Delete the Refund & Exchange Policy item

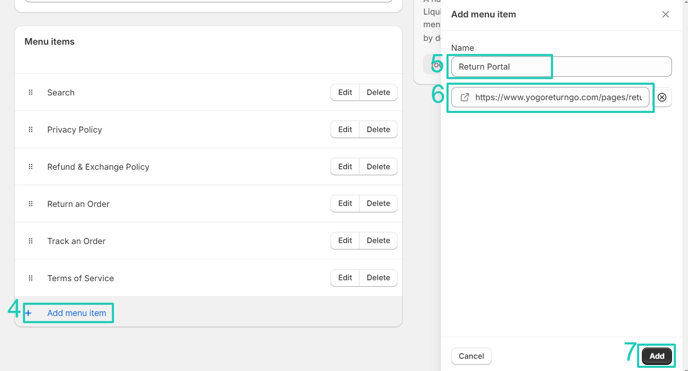[378, 167]
